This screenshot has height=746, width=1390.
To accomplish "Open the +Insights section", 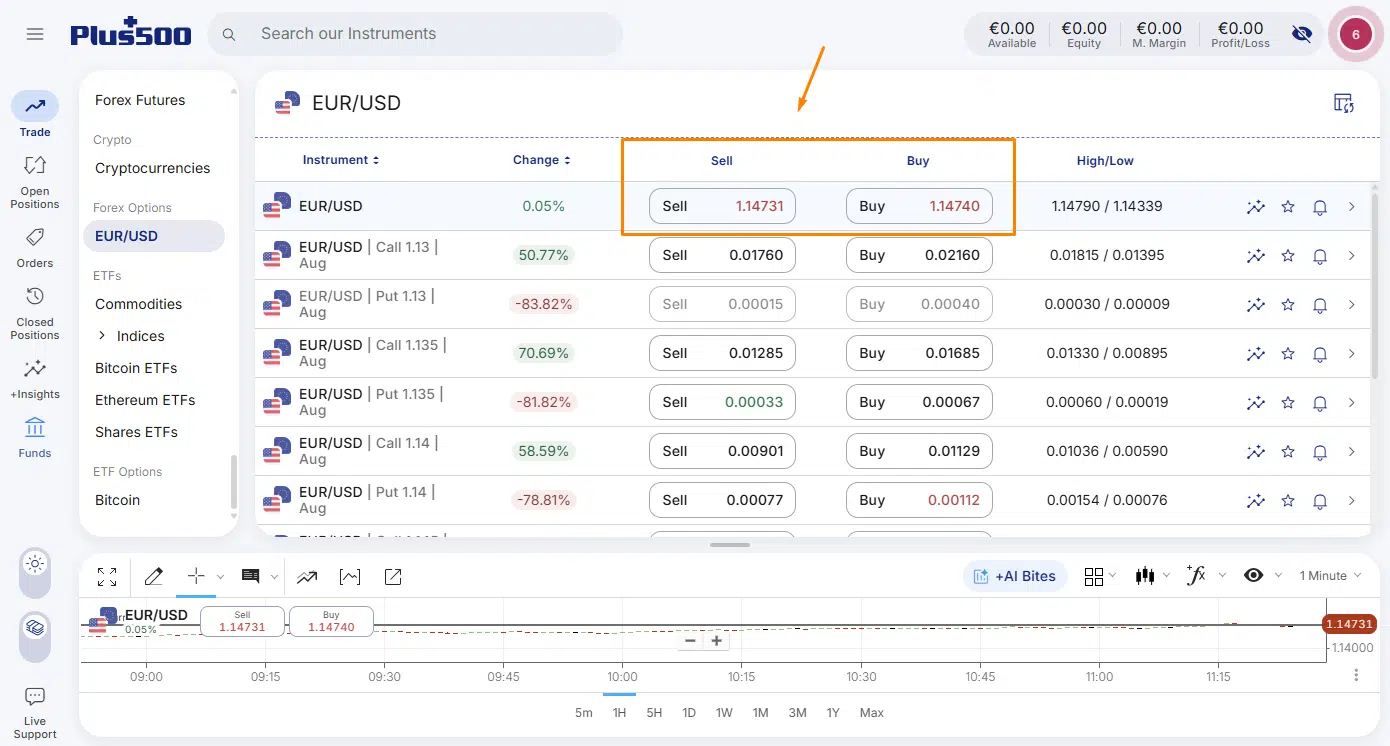I will pyautogui.click(x=35, y=379).
